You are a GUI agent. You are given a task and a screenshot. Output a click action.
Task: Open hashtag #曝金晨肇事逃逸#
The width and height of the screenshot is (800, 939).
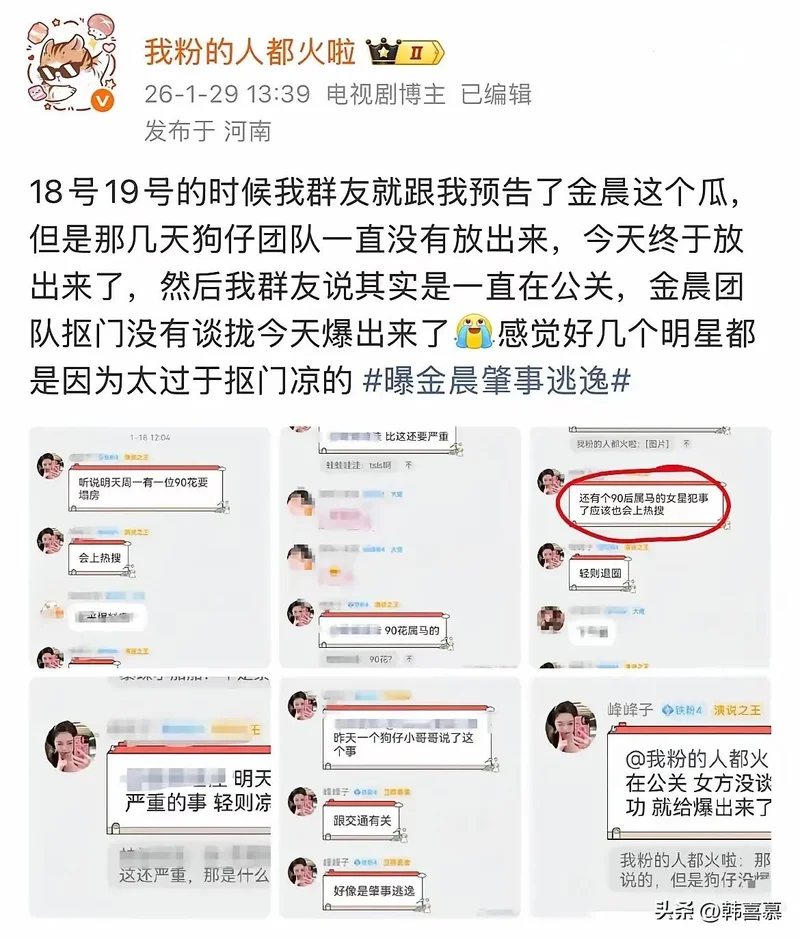click(496, 381)
